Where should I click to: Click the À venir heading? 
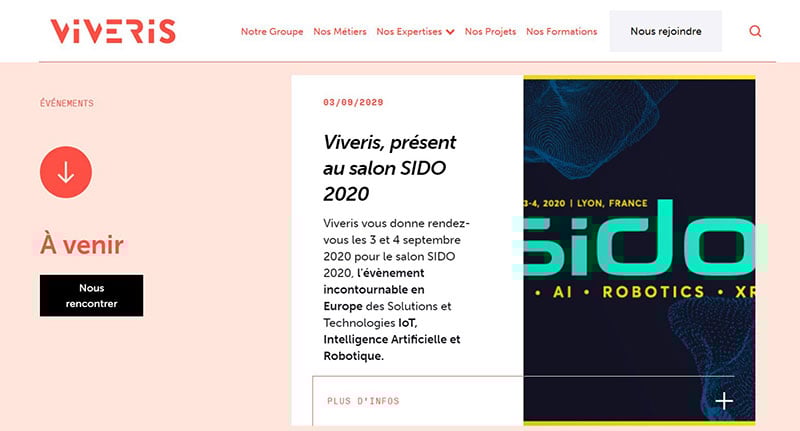point(82,244)
